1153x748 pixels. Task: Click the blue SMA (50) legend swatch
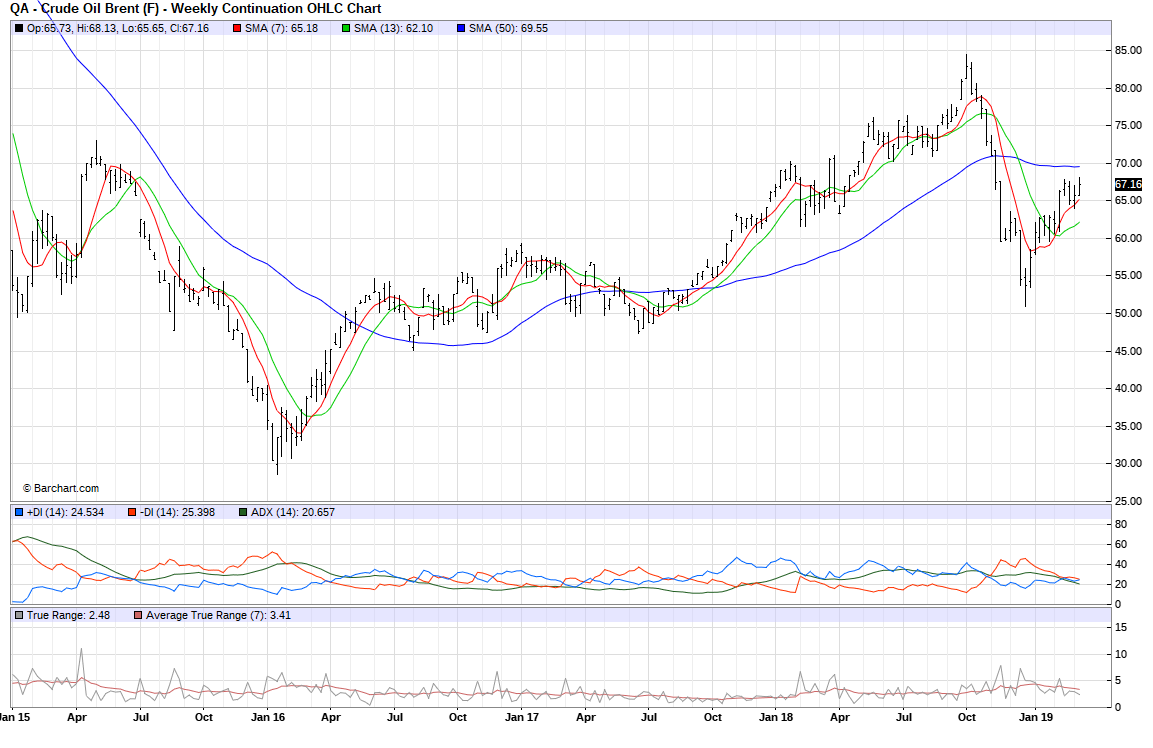tap(460, 28)
